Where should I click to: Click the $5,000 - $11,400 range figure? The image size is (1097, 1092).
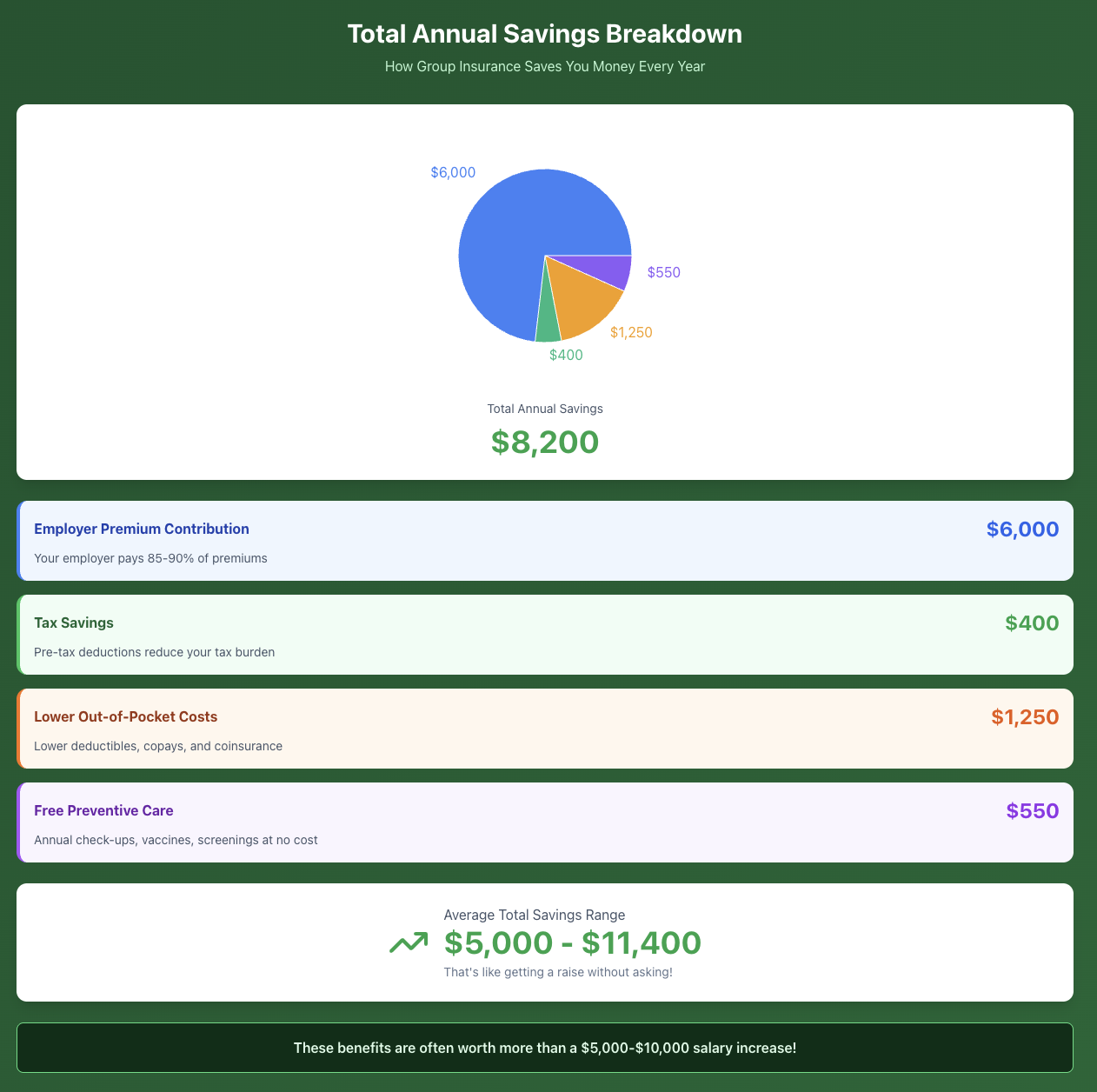573,942
